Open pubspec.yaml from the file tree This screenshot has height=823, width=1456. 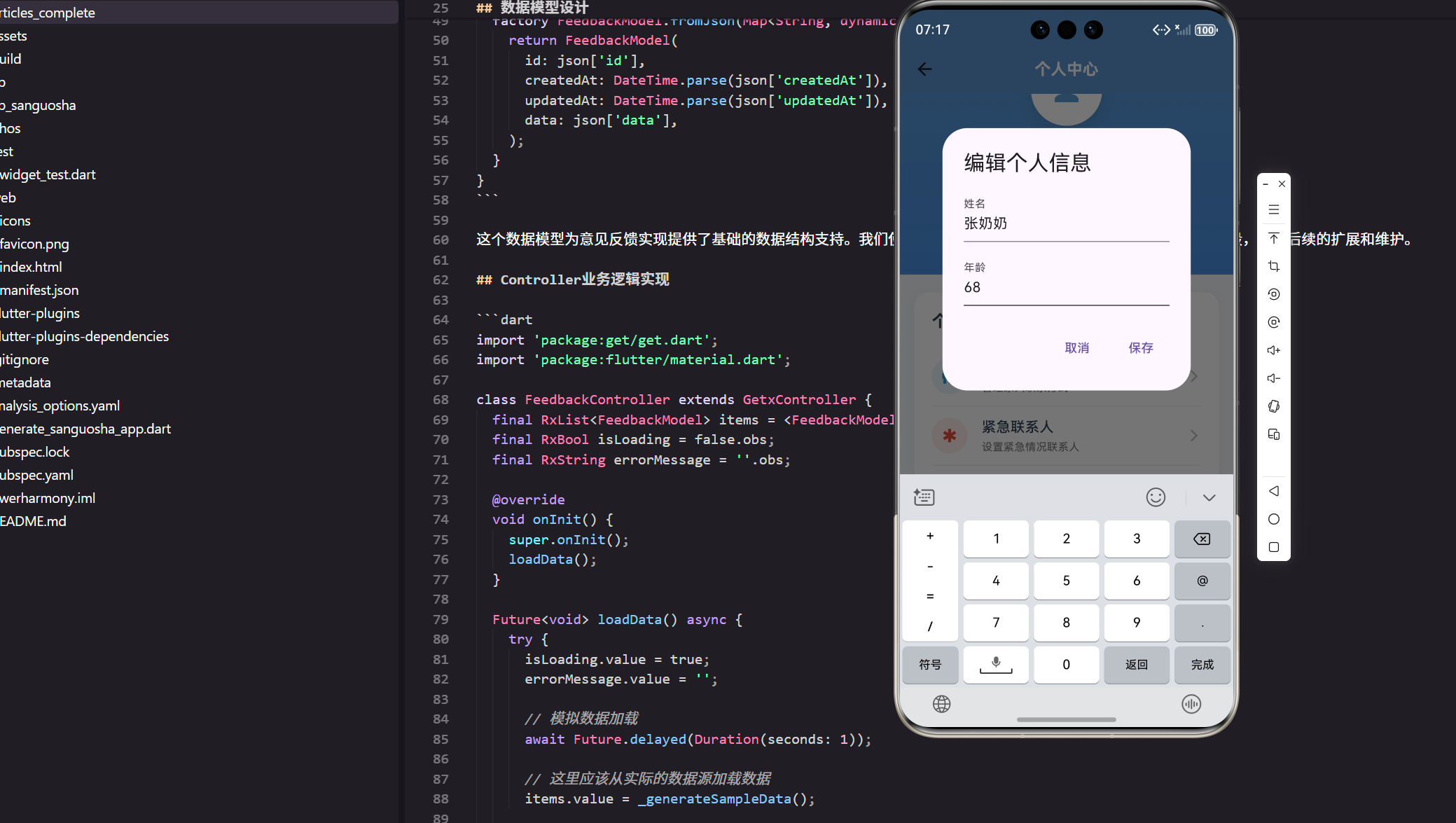36,475
